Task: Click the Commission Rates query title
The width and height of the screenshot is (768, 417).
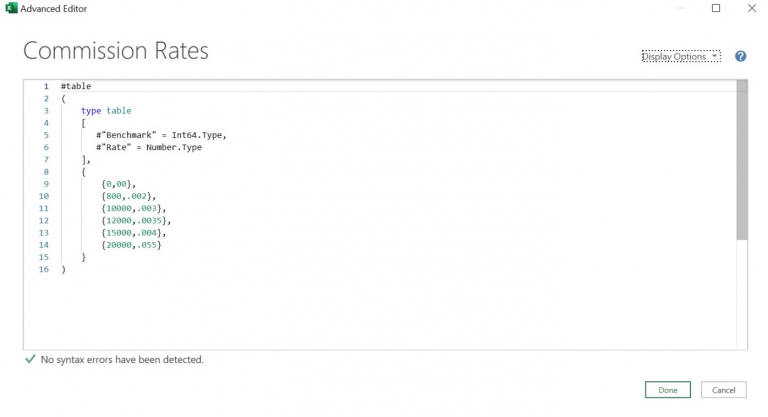Action: click(x=116, y=51)
